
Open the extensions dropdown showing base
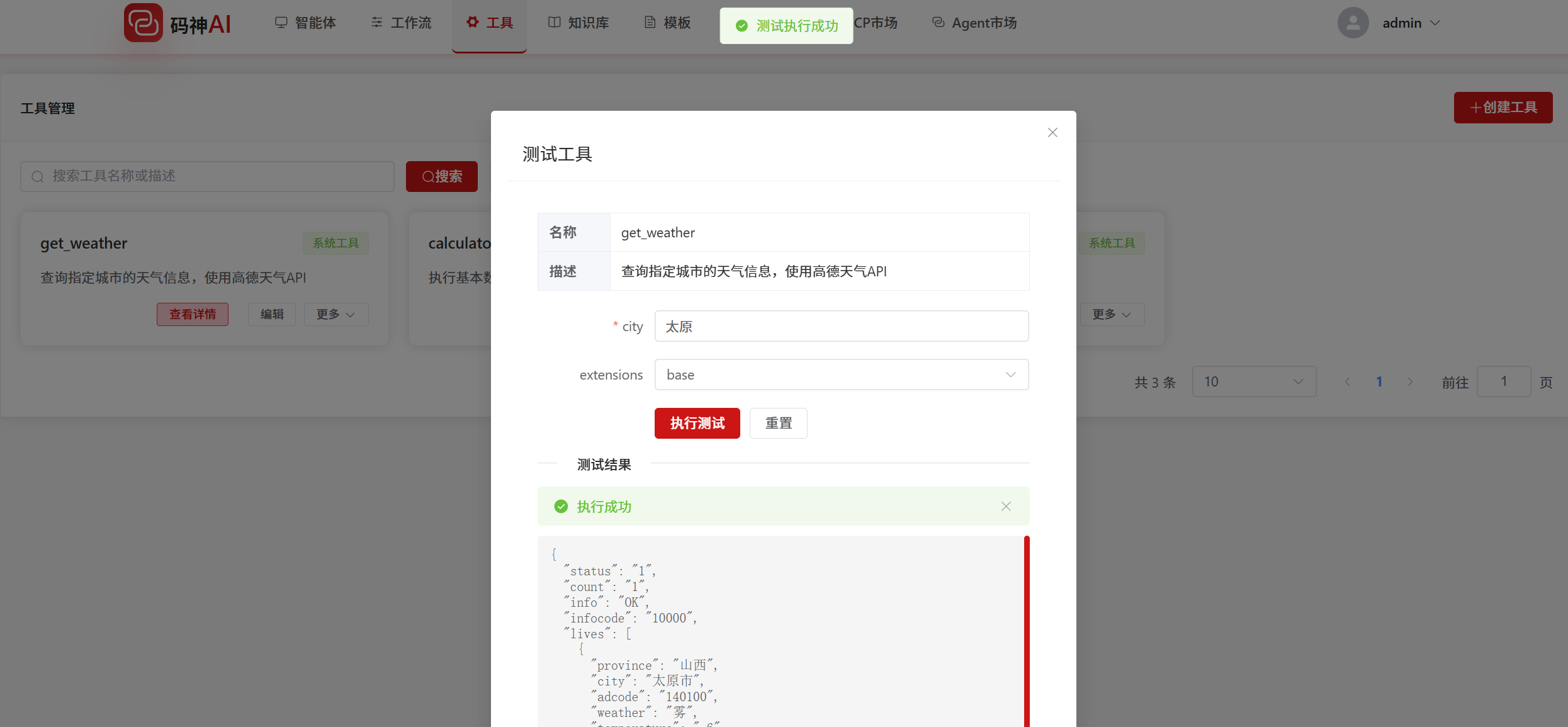click(841, 375)
